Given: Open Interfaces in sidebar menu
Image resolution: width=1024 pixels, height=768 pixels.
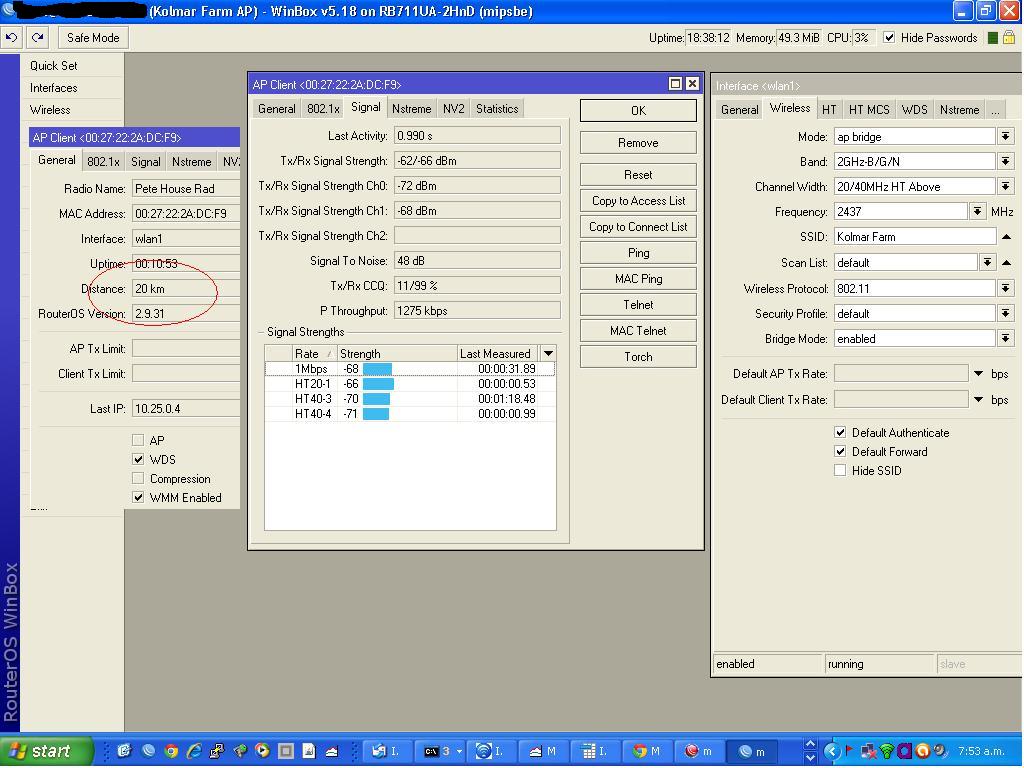Looking at the screenshot, I should coord(54,88).
